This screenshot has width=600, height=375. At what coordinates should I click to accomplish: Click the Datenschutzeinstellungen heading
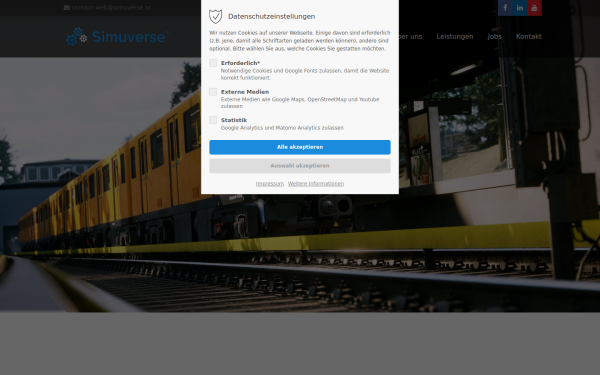pos(271,16)
